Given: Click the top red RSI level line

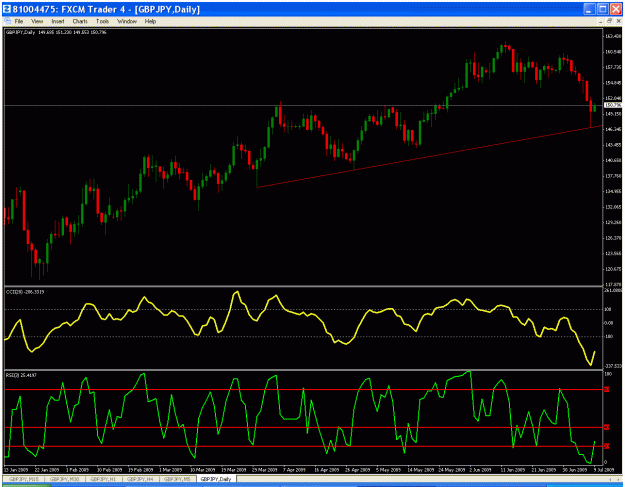Looking at the screenshot, I should tap(303, 389).
